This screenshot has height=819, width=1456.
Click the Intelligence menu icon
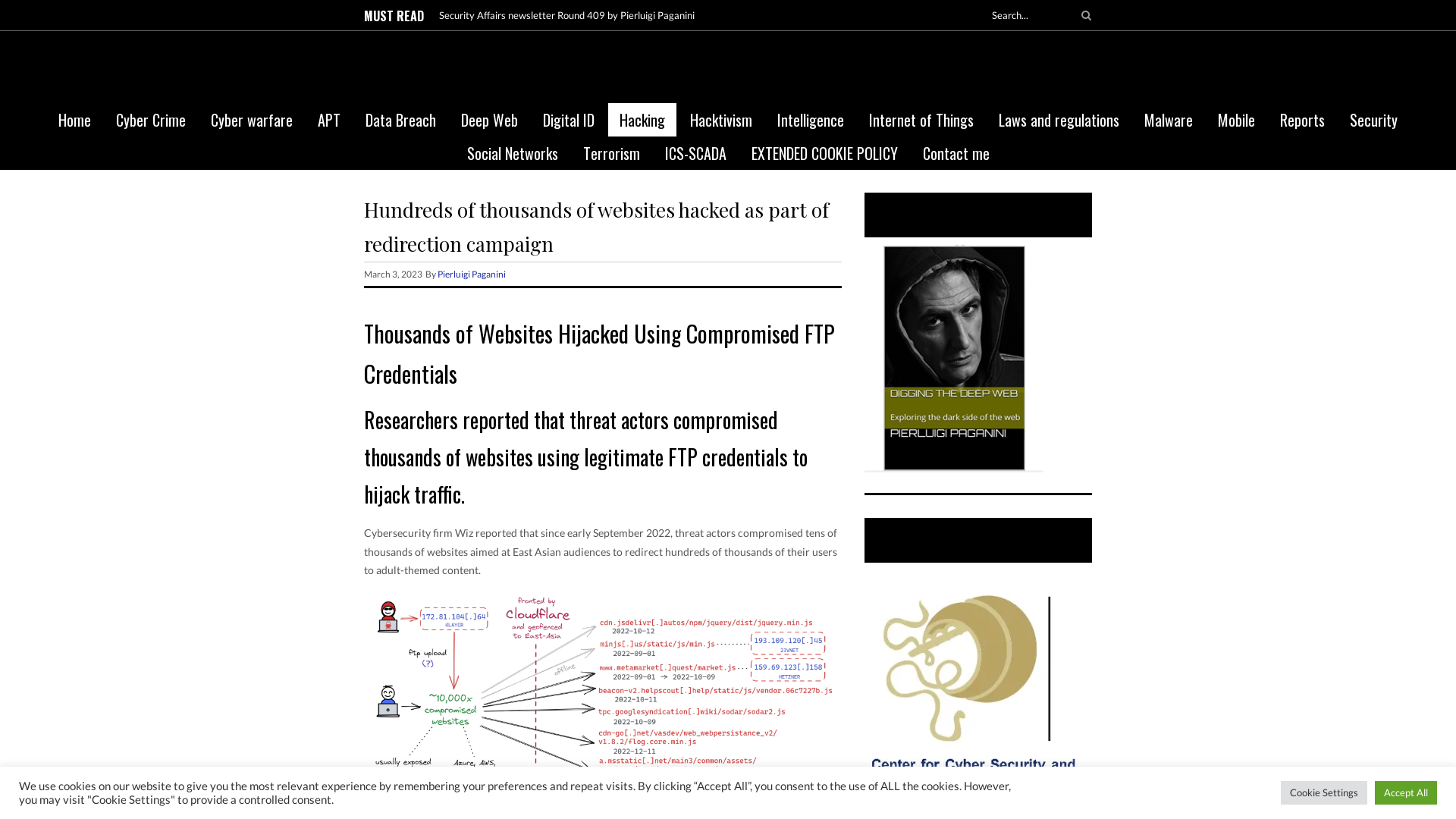[810, 120]
